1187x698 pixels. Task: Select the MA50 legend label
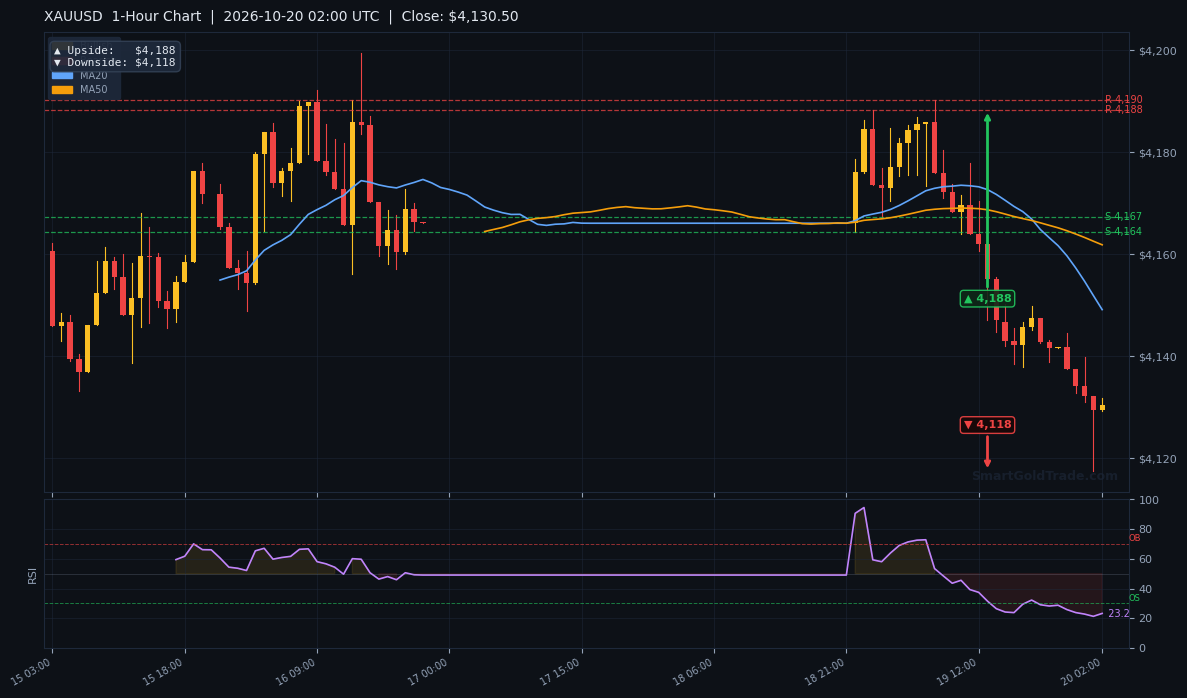tap(94, 89)
